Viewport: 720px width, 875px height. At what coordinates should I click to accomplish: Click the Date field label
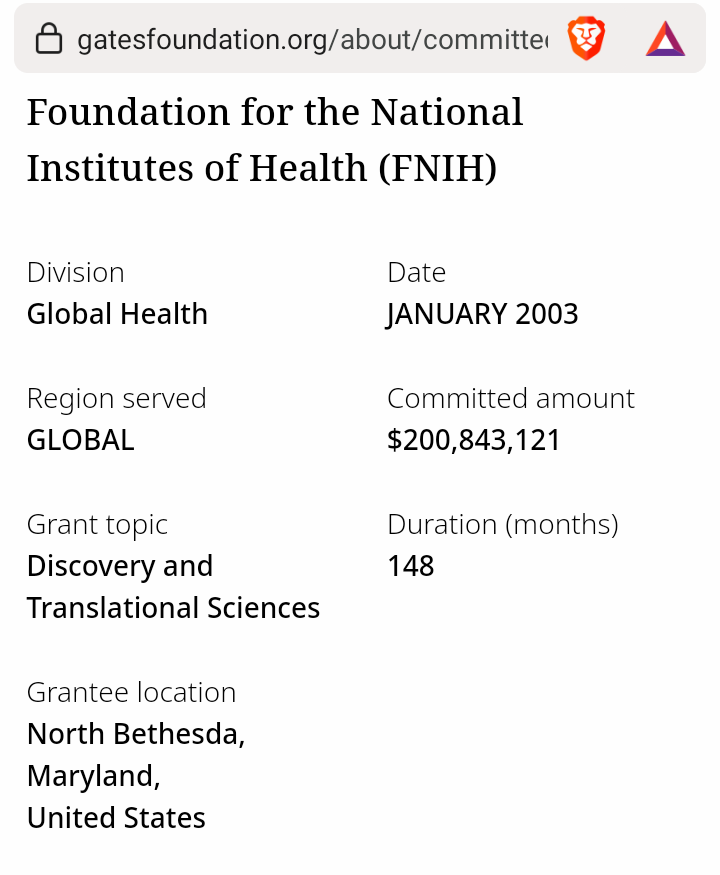point(416,272)
